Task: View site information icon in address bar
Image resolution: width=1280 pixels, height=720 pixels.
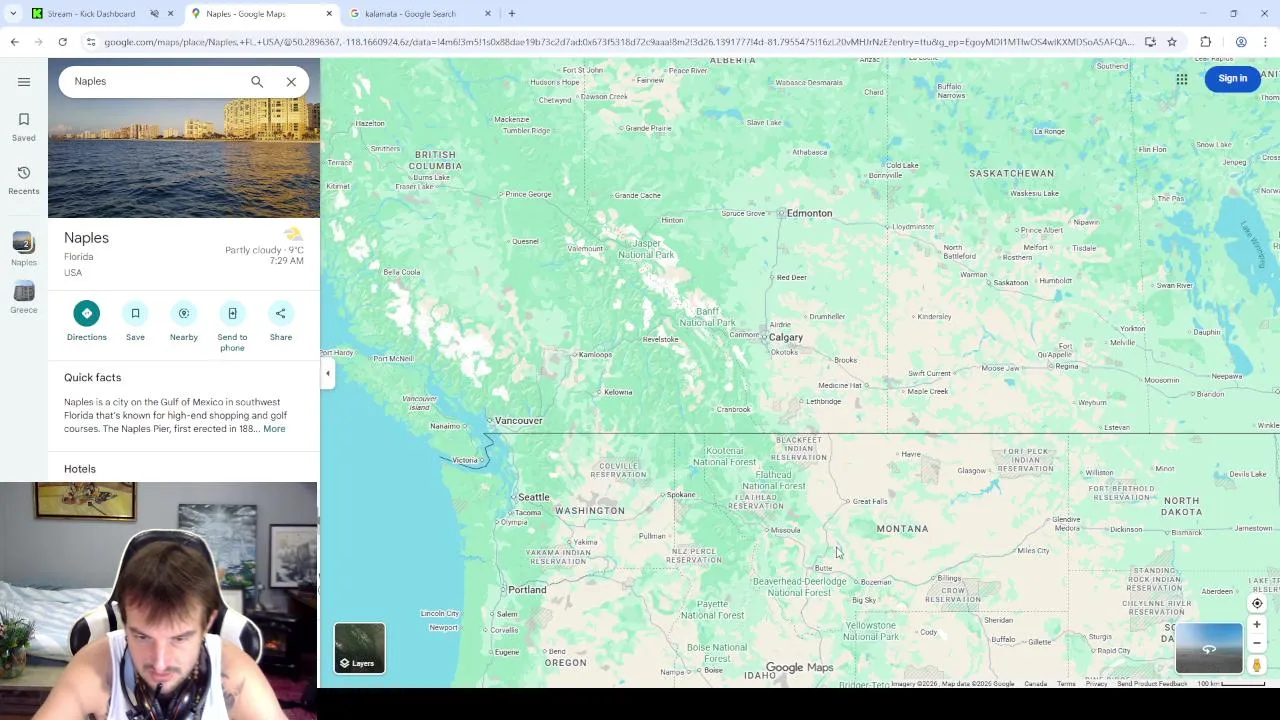Action: pos(91,42)
